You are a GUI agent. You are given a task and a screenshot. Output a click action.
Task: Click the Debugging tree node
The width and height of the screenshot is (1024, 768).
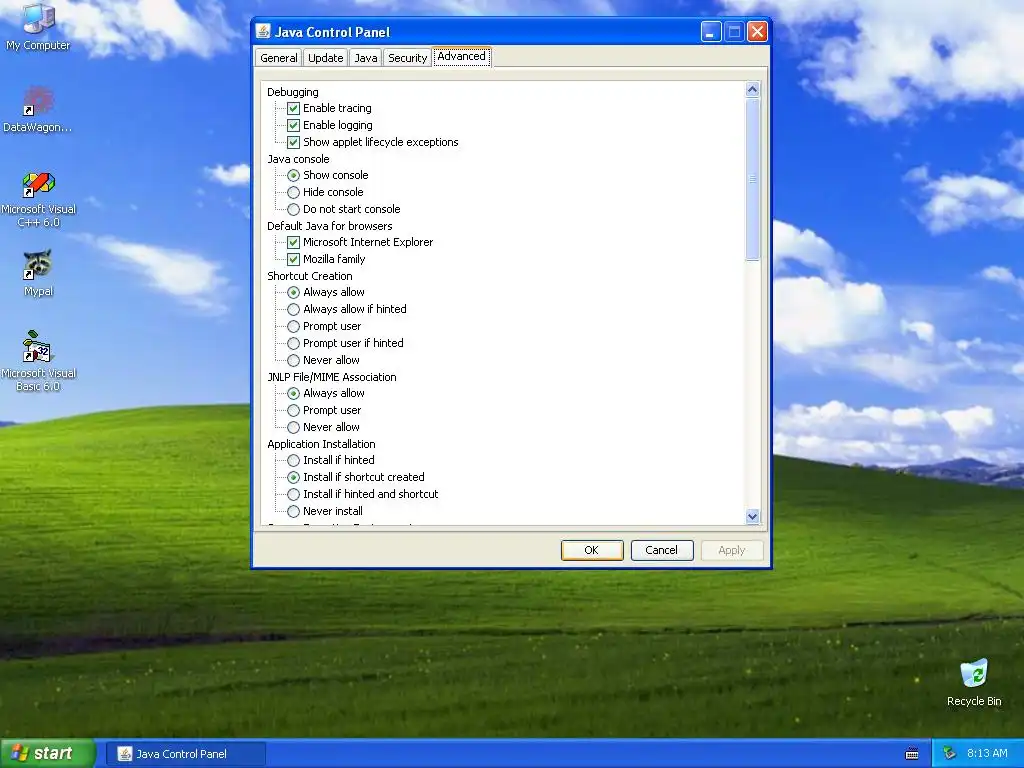tap(293, 92)
